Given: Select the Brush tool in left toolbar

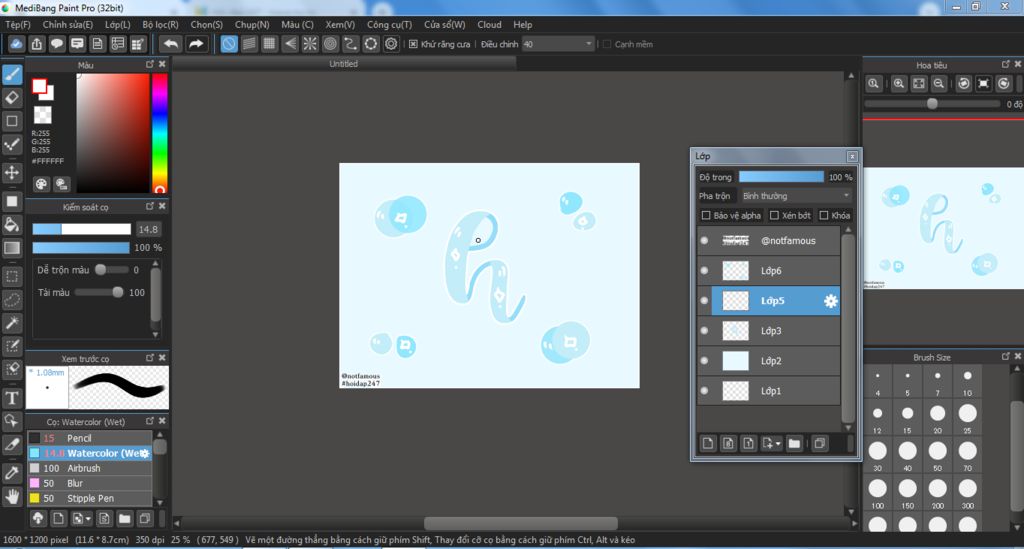Looking at the screenshot, I should point(12,74).
